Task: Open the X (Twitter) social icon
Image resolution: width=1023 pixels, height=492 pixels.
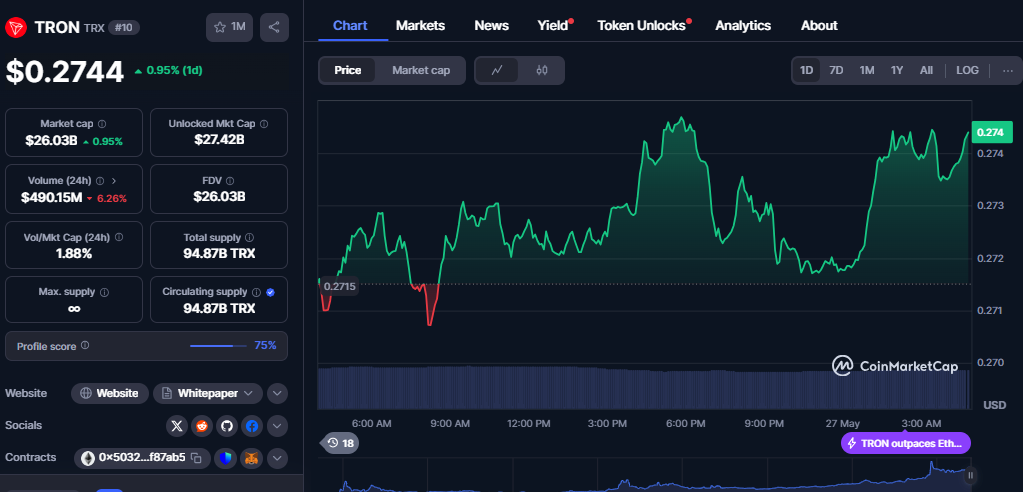Action: [177, 427]
